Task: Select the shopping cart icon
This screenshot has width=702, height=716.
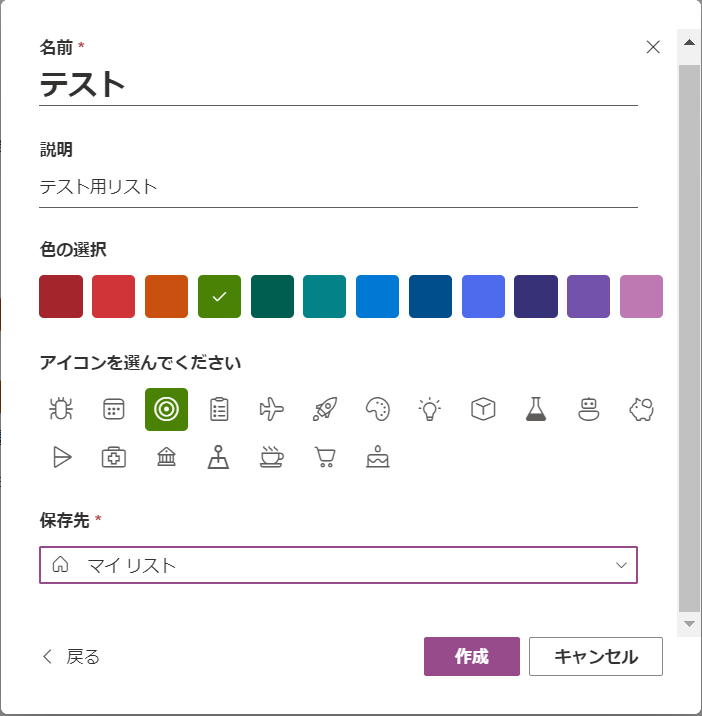Action: 325,458
